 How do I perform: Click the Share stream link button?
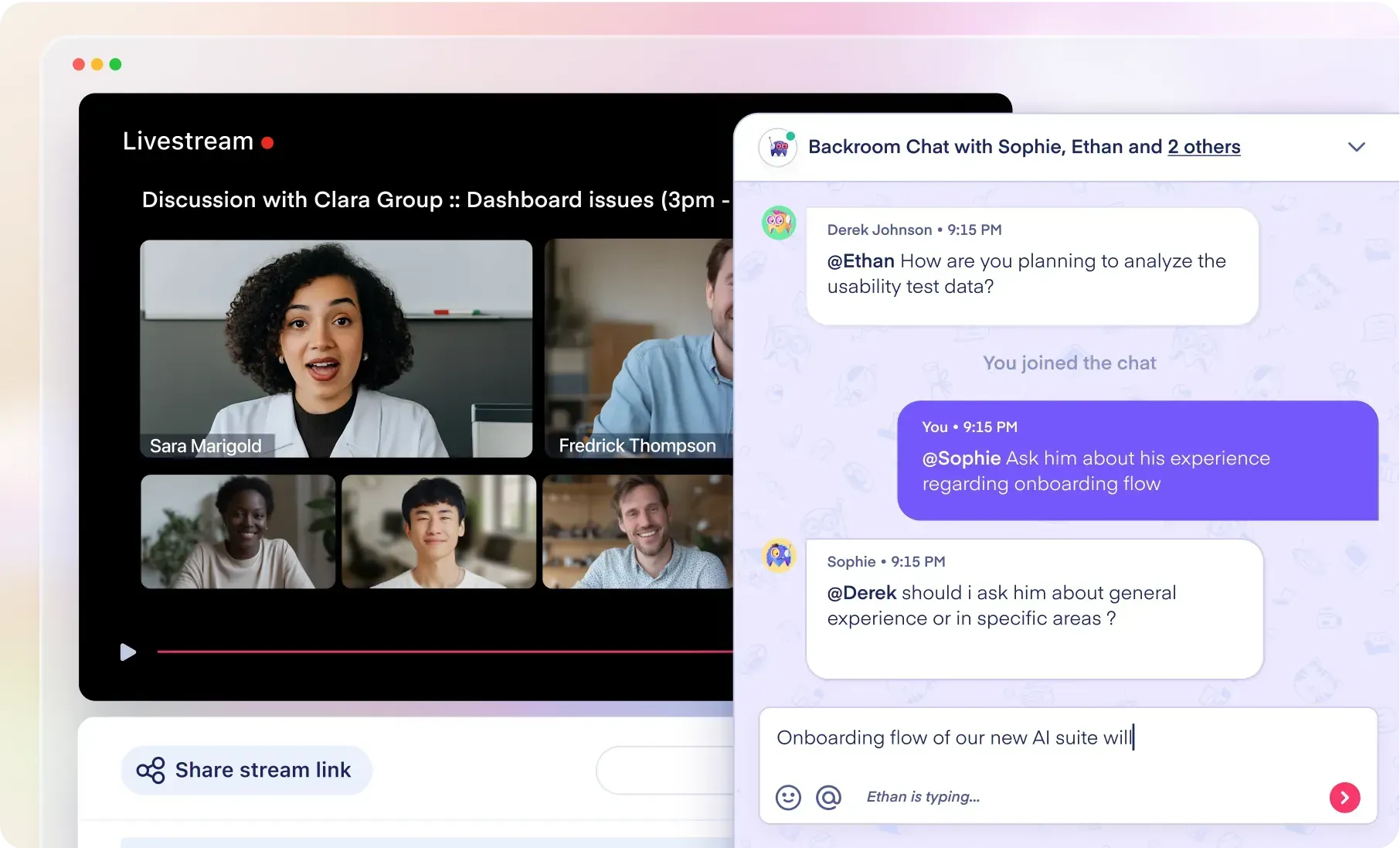tap(246, 770)
